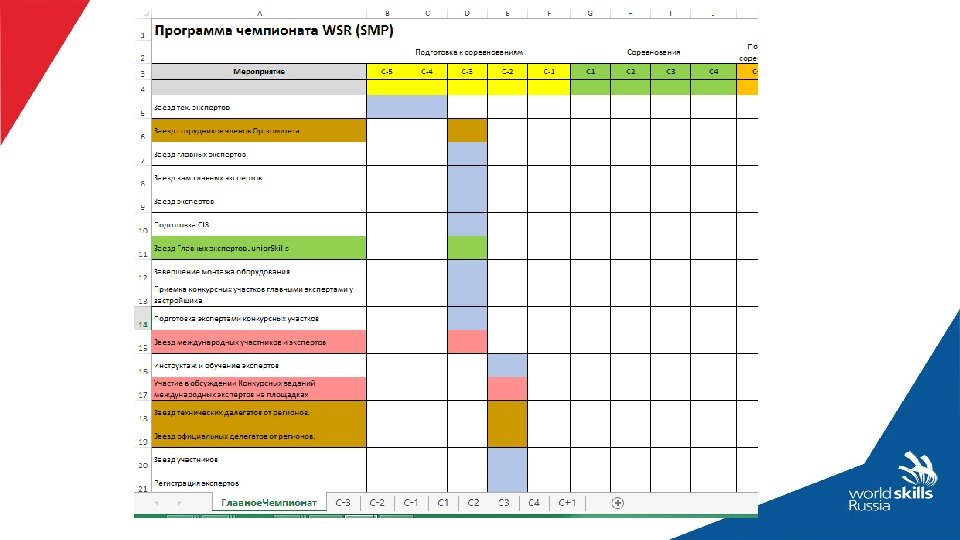Screen dimensions: 960x540
Task: Click the 'Заезд участников' cell
Action: pos(259,459)
